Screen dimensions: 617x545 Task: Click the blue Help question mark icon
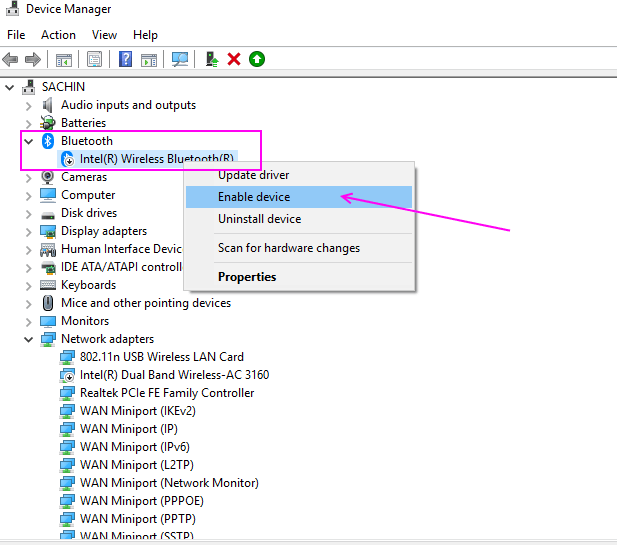[125, 59]
